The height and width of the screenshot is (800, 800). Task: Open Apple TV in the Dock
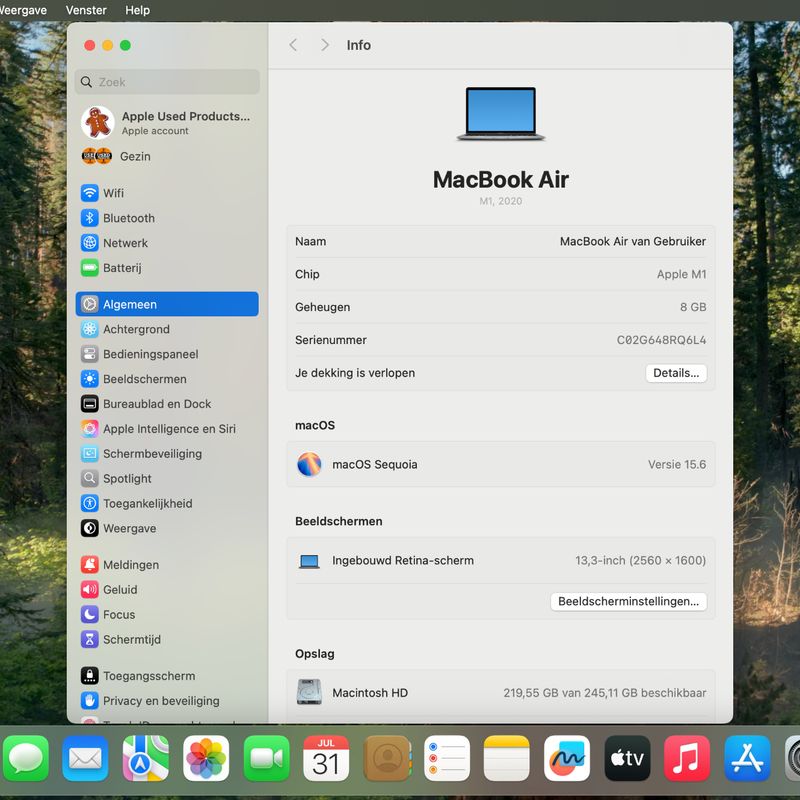(627, 759)
